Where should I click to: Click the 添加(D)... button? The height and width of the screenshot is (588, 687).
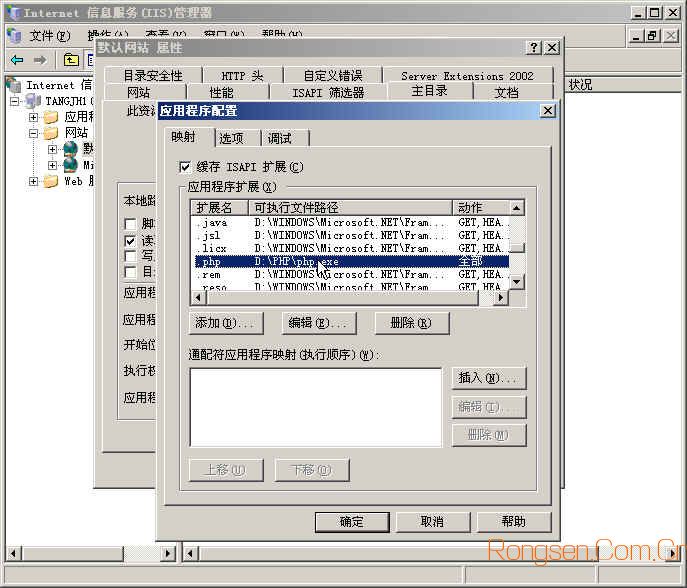(x=227, y=323)
